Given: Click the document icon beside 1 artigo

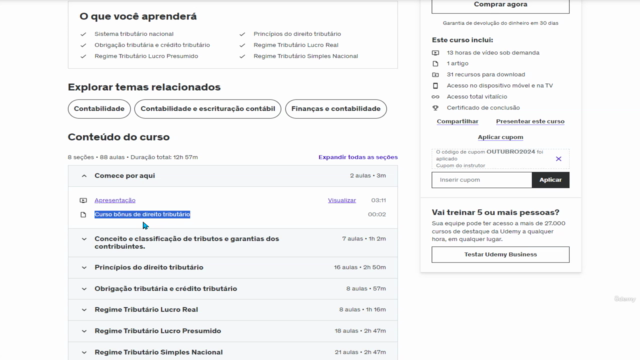Looking at the screenshot, I should coord(436,64).
